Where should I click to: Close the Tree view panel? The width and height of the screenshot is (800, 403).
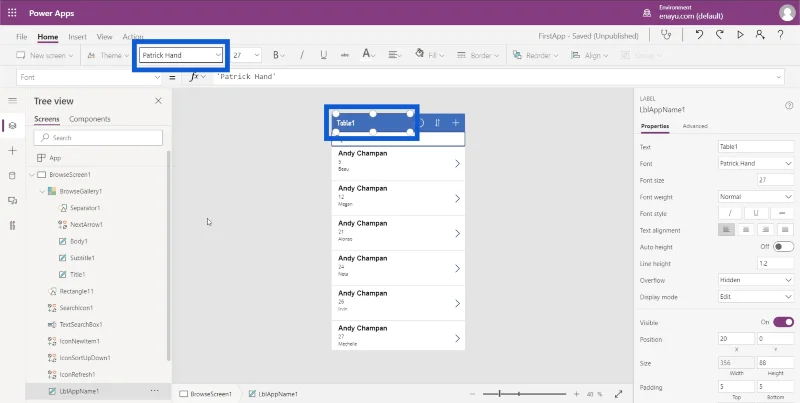click(x=158, y=101)
